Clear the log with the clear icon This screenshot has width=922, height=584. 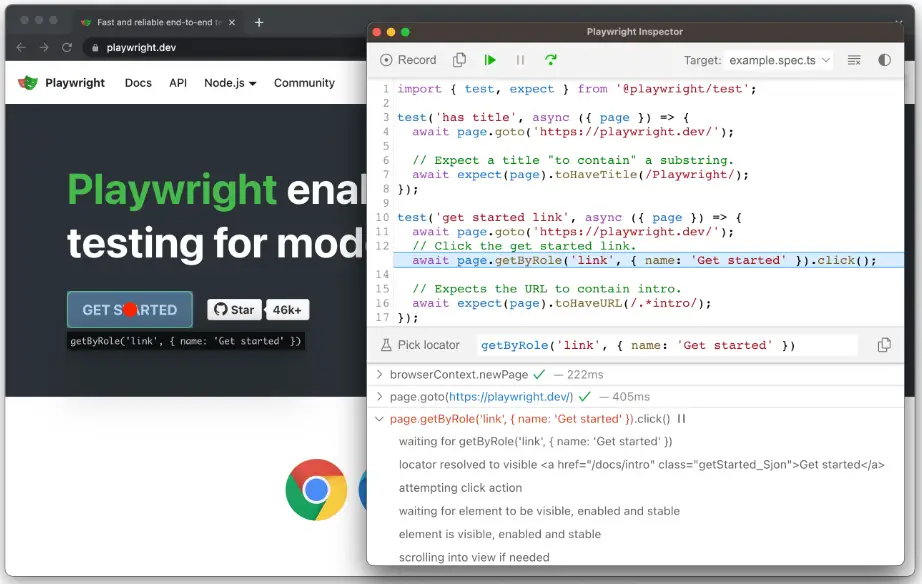[854, 60]
